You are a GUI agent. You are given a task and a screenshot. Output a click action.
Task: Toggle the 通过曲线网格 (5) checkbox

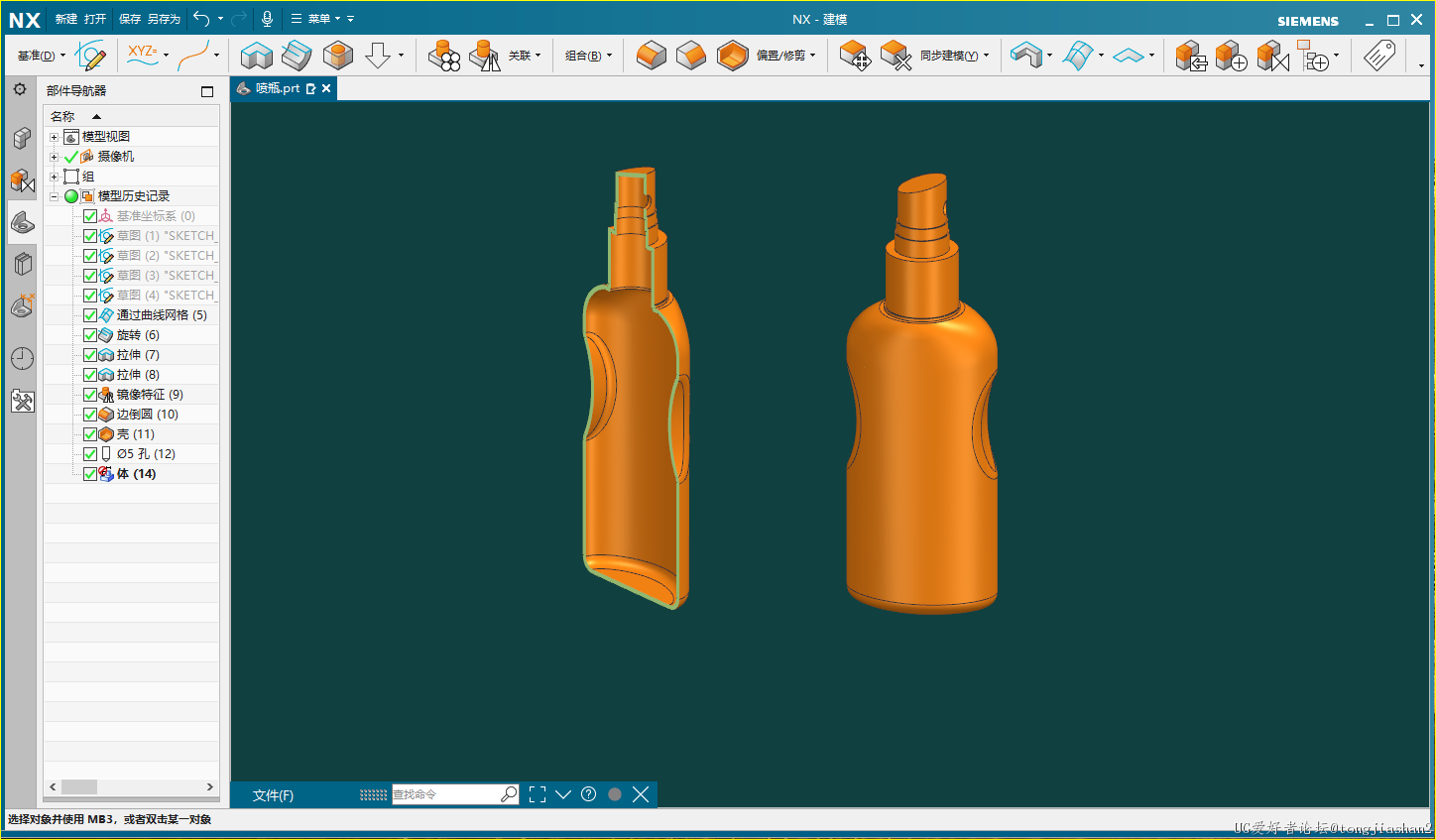pos(90,315)
